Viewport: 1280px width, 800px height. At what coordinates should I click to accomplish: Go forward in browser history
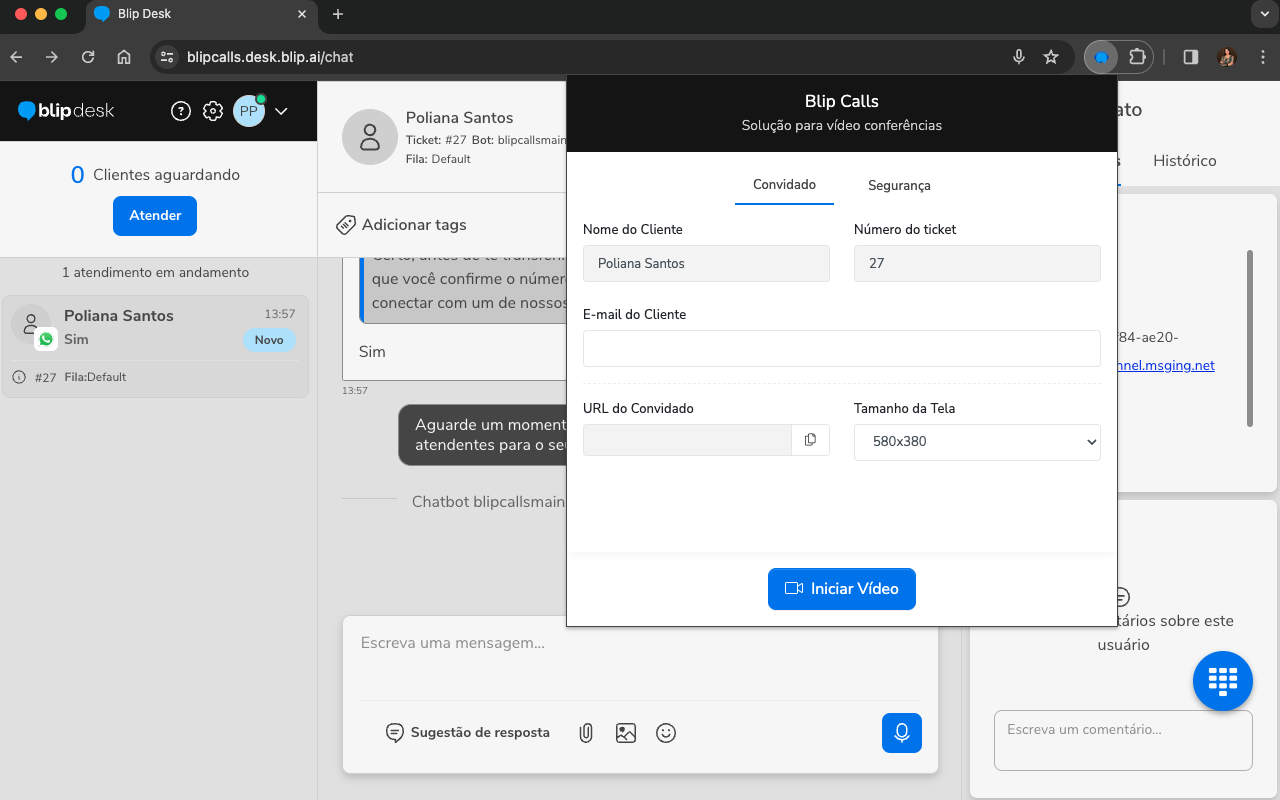(x=52, y=57)
